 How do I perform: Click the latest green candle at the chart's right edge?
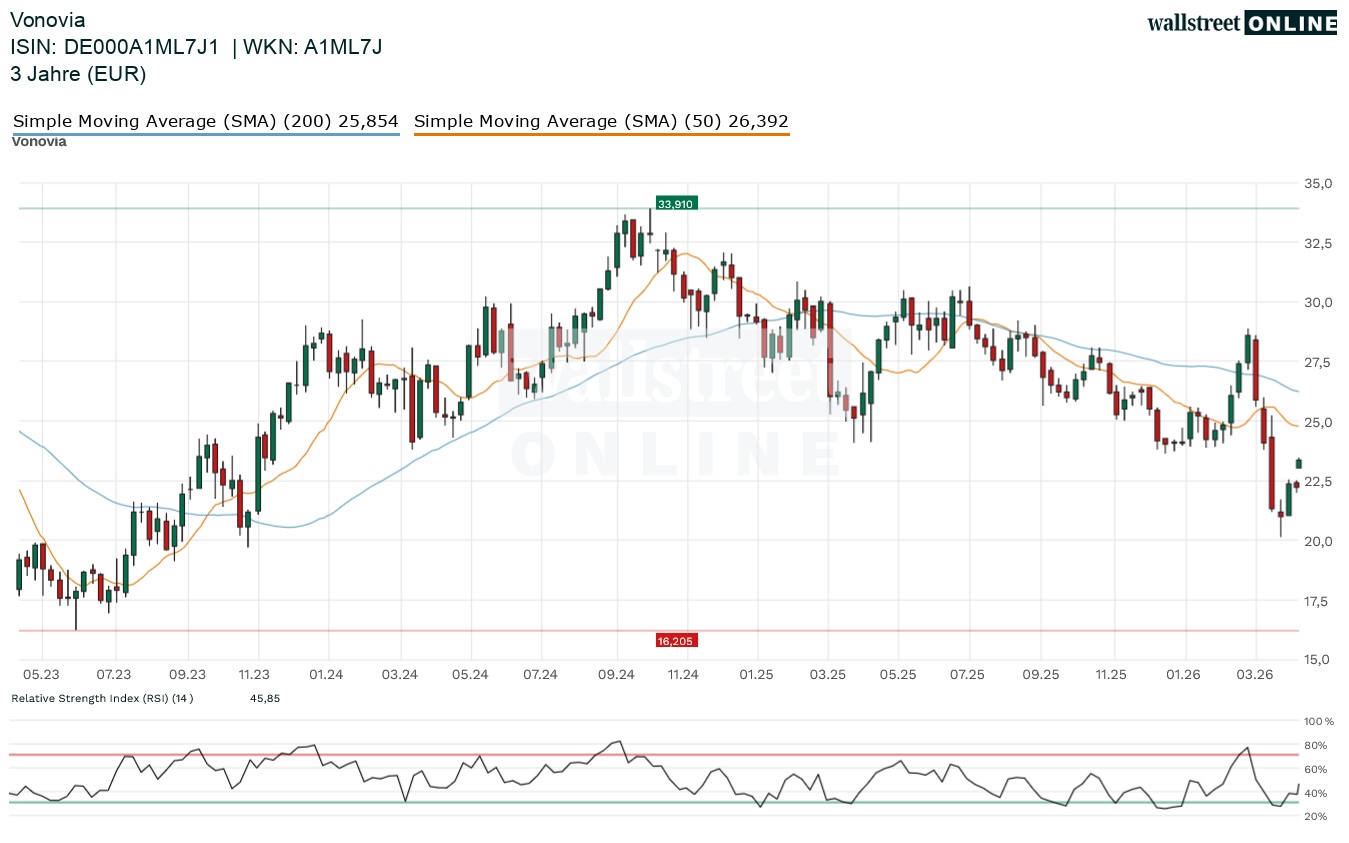coord(1299,463)
